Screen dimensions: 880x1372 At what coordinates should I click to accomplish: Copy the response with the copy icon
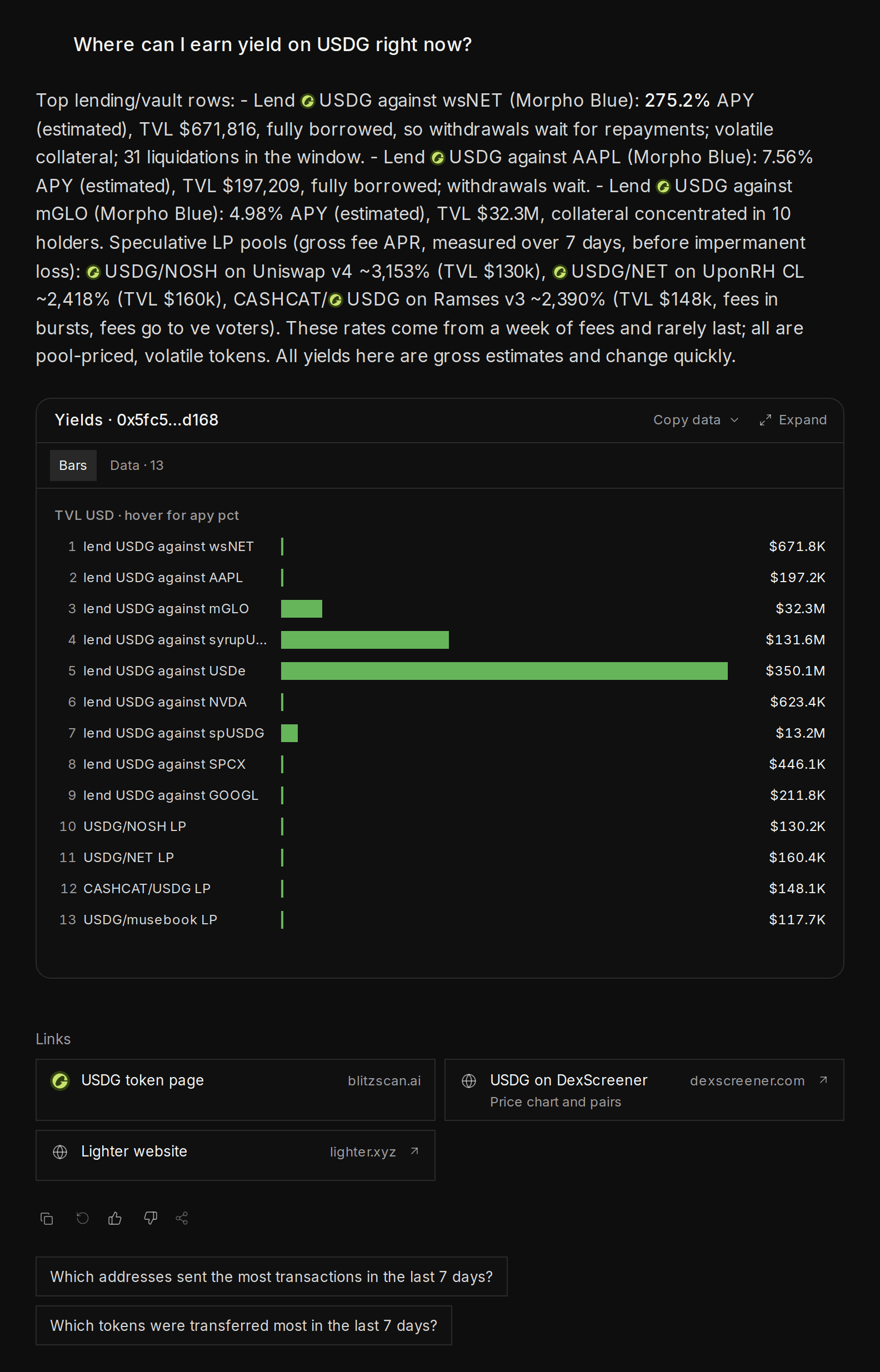[x=47, y=1218]
